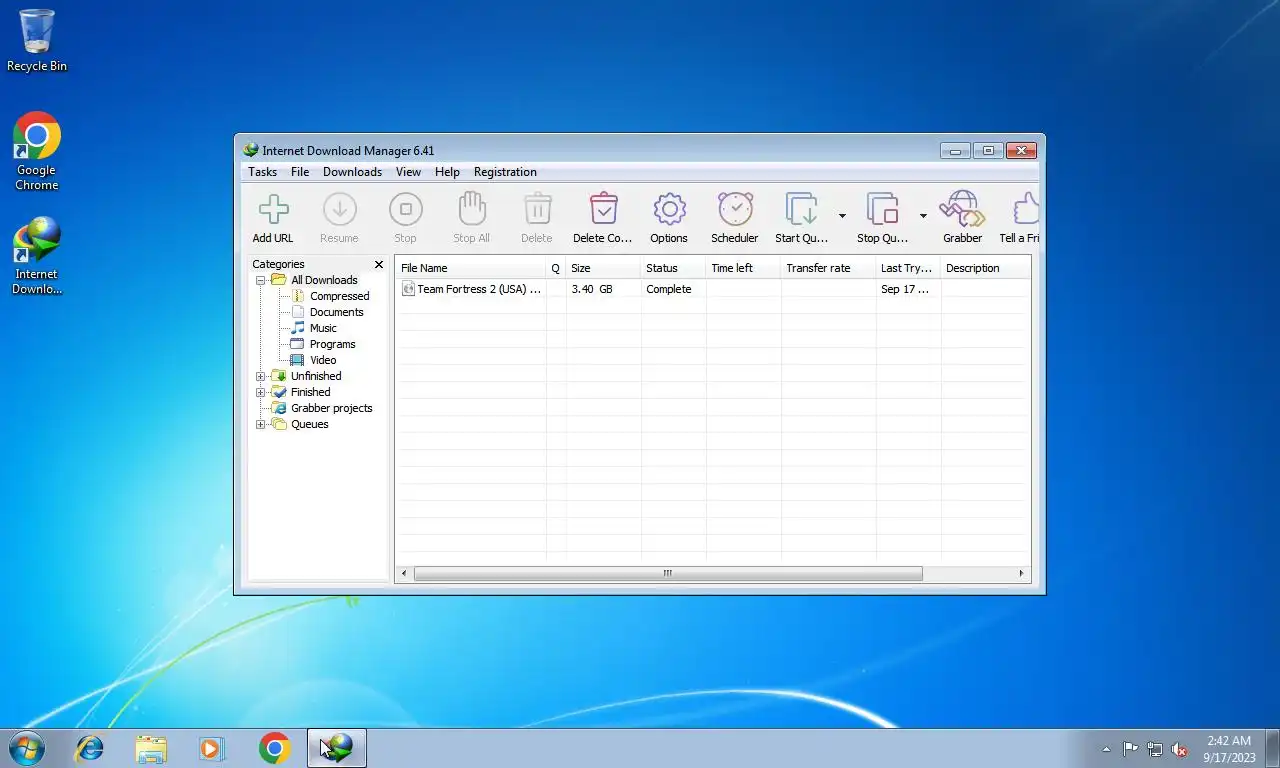Select the Music category
Image resolution: width=1280 pixels, height=768 pixels.
click(323, 328)
